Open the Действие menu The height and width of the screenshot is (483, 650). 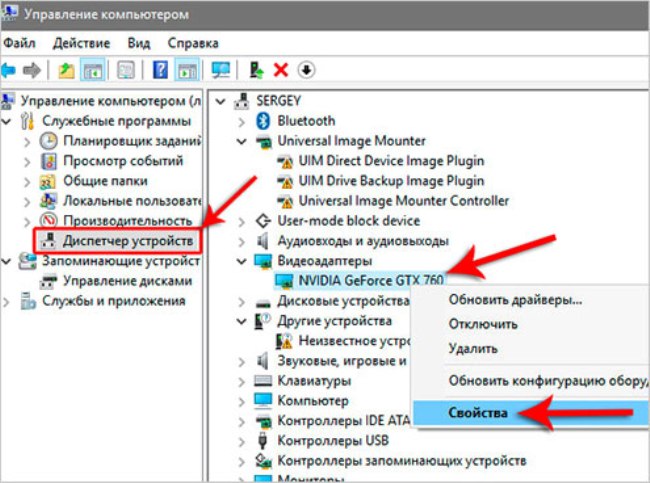[81, 44]
